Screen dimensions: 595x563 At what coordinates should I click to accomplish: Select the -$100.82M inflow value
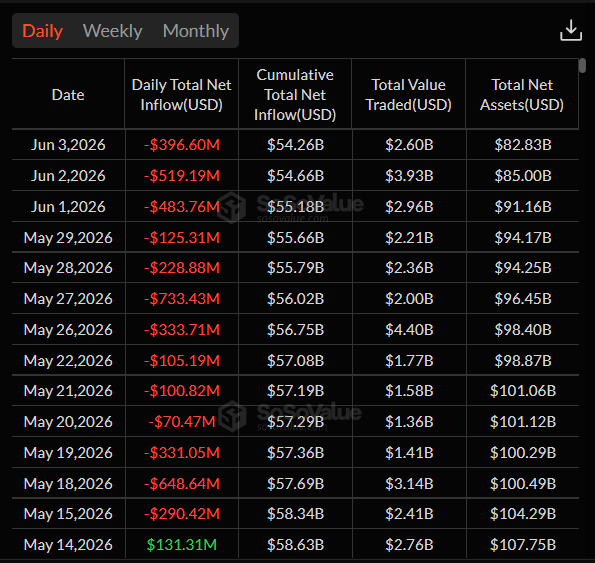182,391
